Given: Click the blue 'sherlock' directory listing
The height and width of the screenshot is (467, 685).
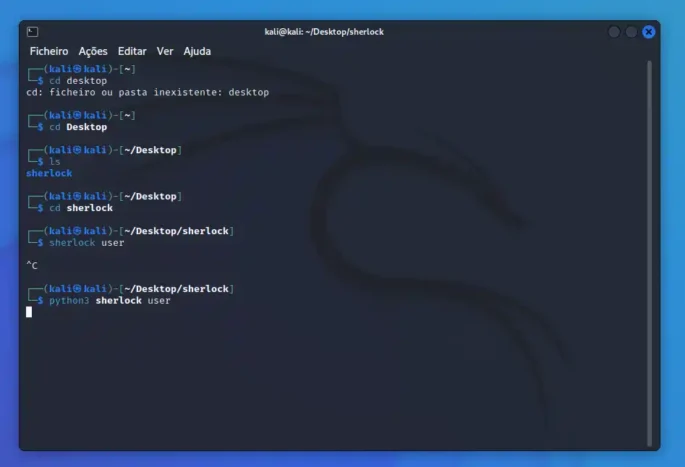Looking at the screenshot, I should click(49, 173).
